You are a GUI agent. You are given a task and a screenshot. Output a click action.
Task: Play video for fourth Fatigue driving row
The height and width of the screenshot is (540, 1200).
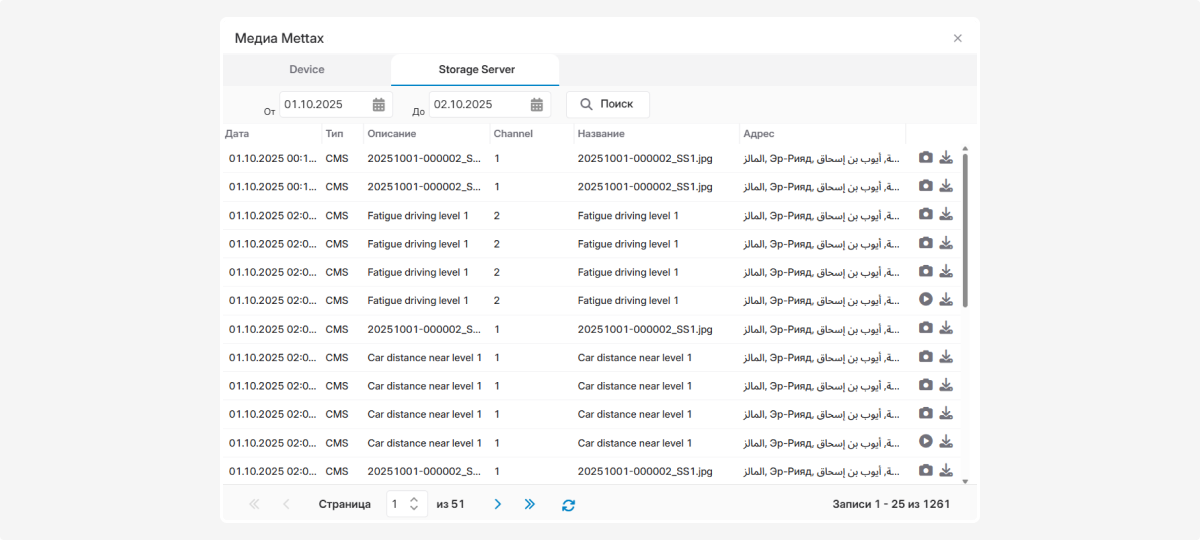click(926, 299)
